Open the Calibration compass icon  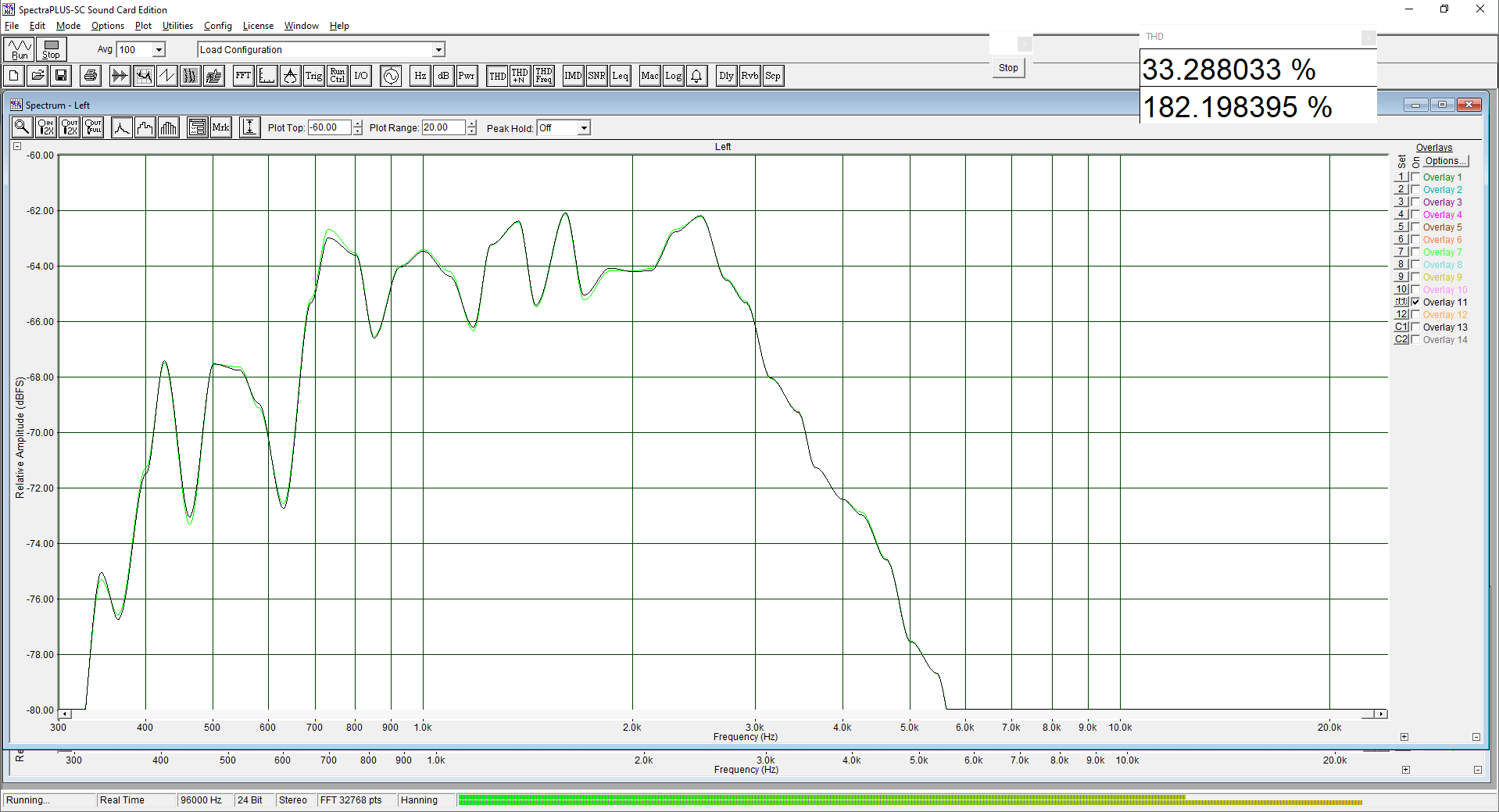[x=291, y=76]
